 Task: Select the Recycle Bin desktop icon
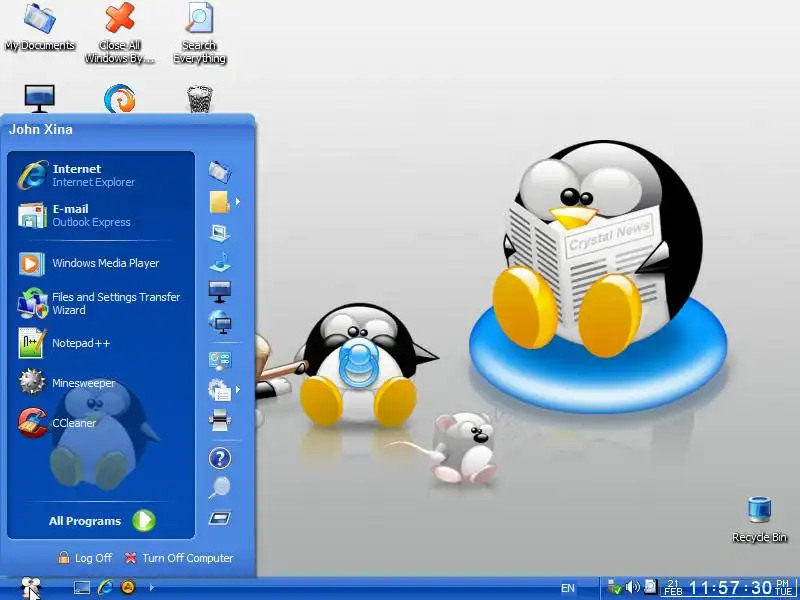coord(759,520)
